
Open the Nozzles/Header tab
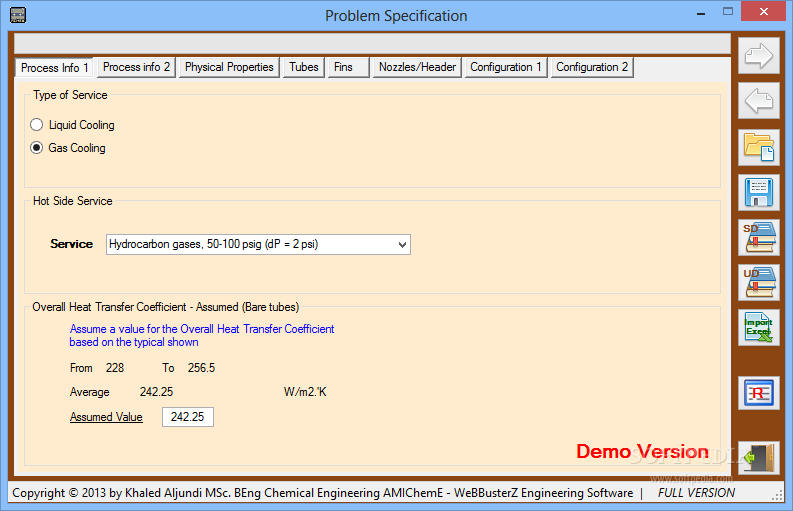pyautogui.click(x=417, y=67)
